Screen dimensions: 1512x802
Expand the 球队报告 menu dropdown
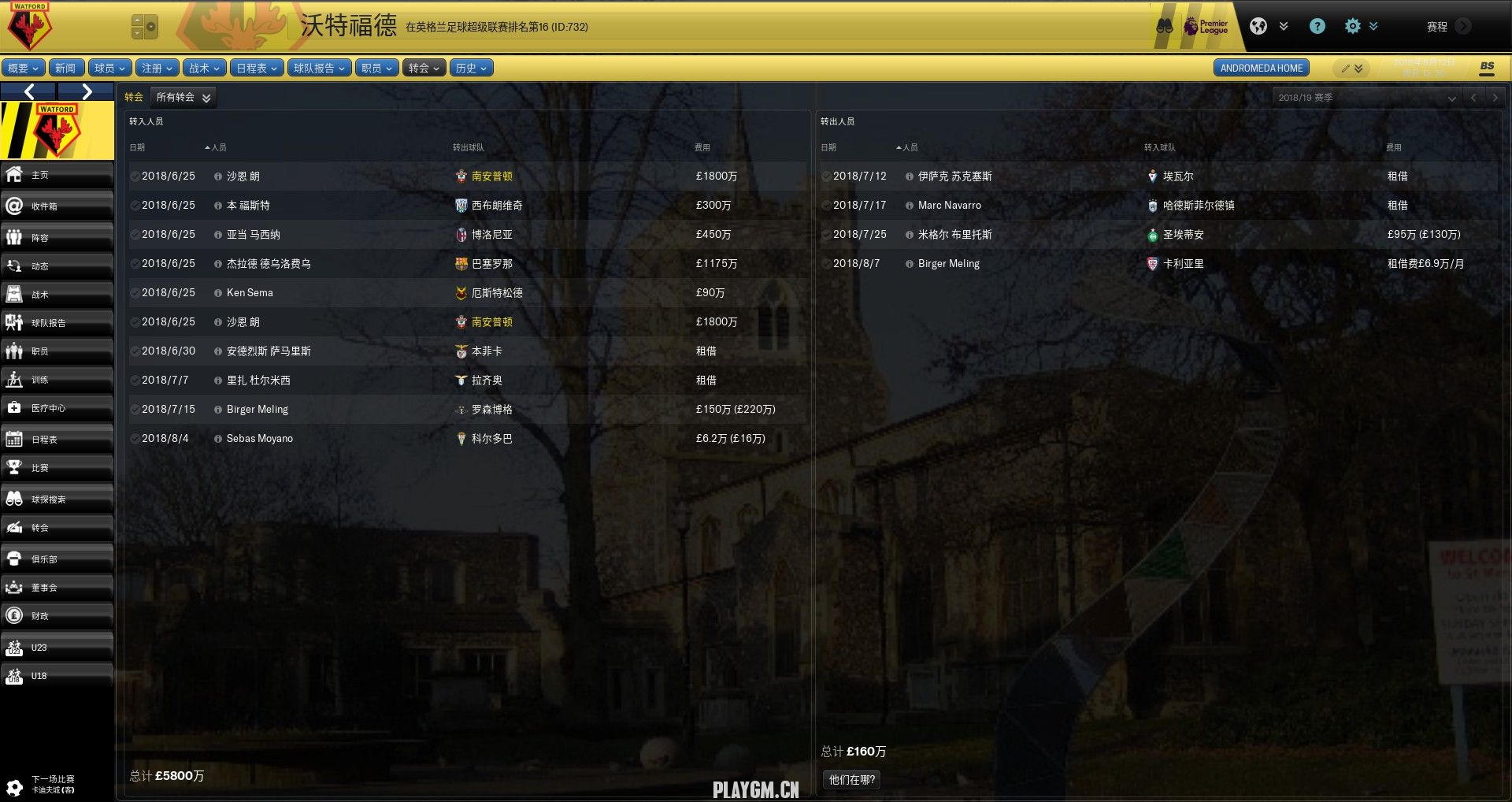[x=319, y=69]
